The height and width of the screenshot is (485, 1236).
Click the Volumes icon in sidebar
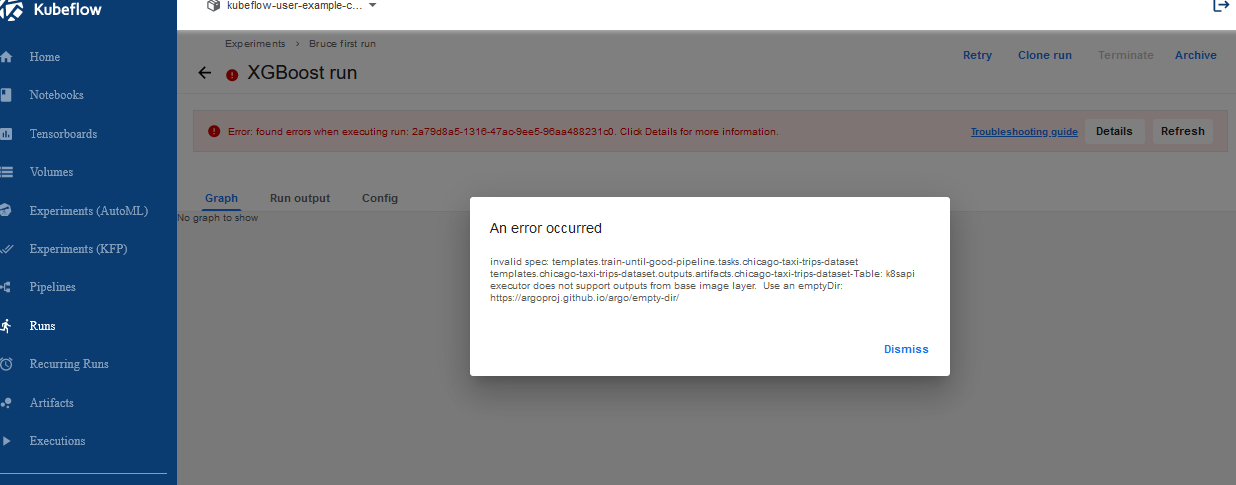[x=5, y=172]
